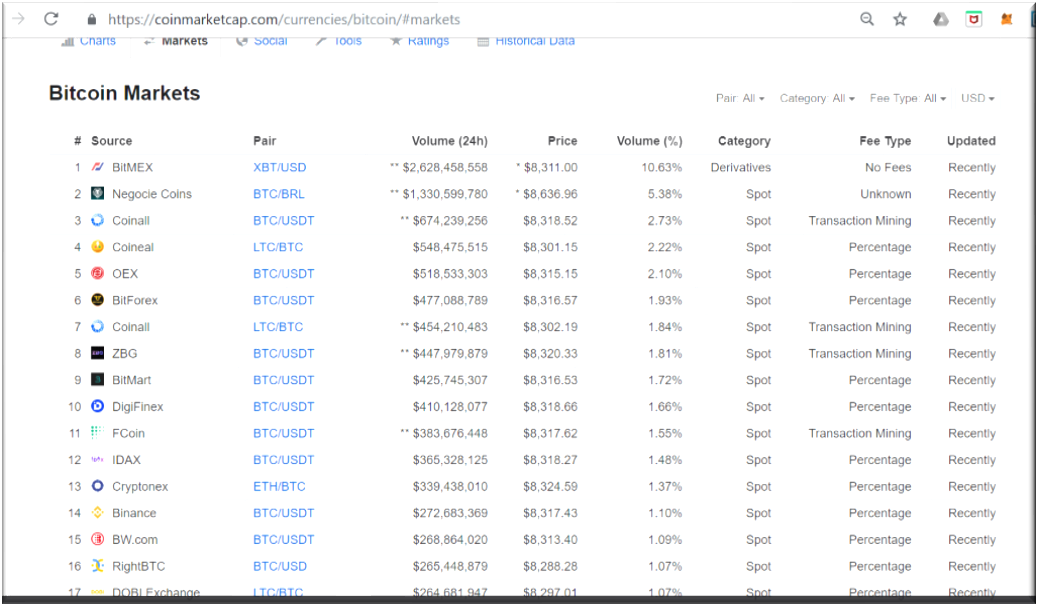The height and width of the screenshot is (606, 1038).
Task: Click the ZBG logo icon
Action: point(97,353)
